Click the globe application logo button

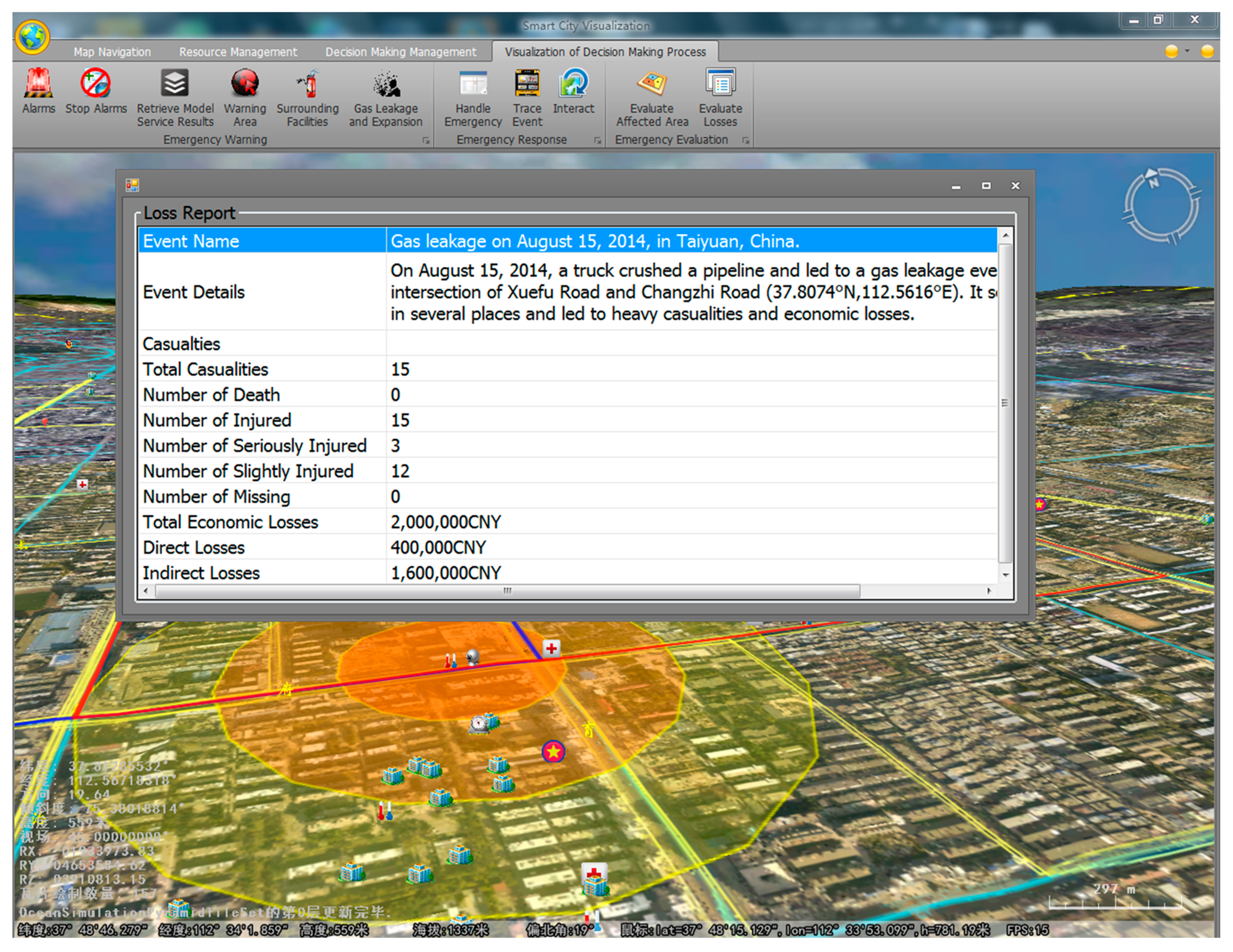pos(32,38)
